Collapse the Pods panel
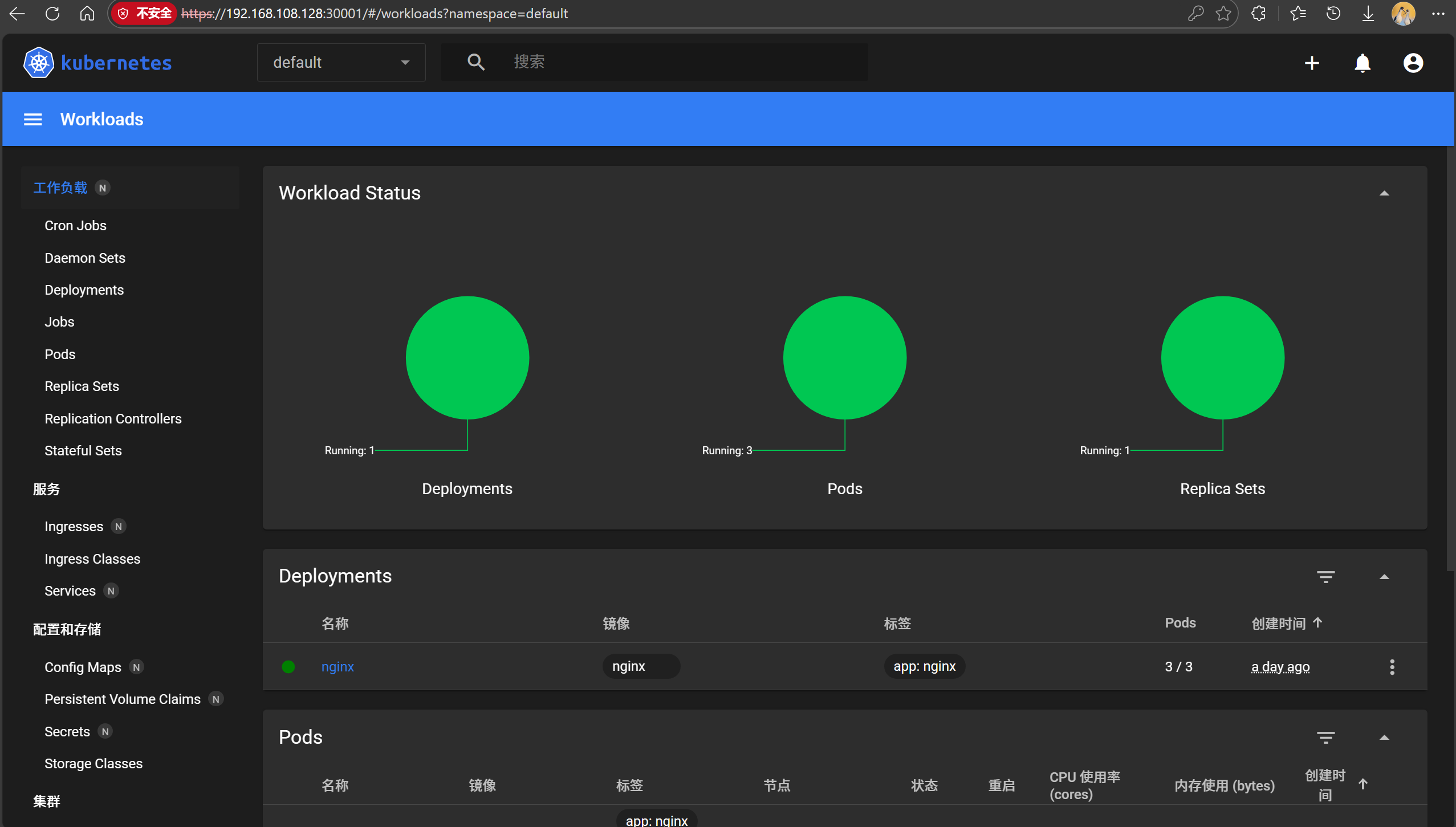Viewport: 1456px width, 827px height. [x=1384, y=737]
